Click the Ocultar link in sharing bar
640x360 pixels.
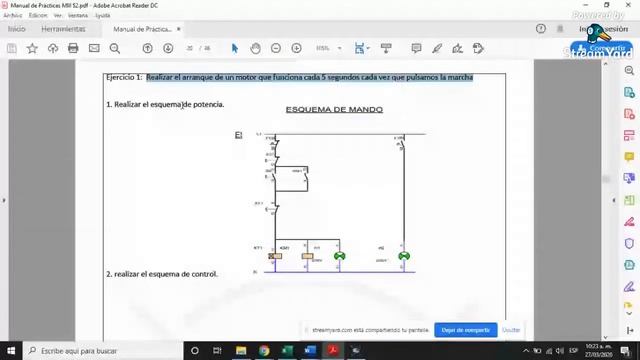tap(511, 330)
